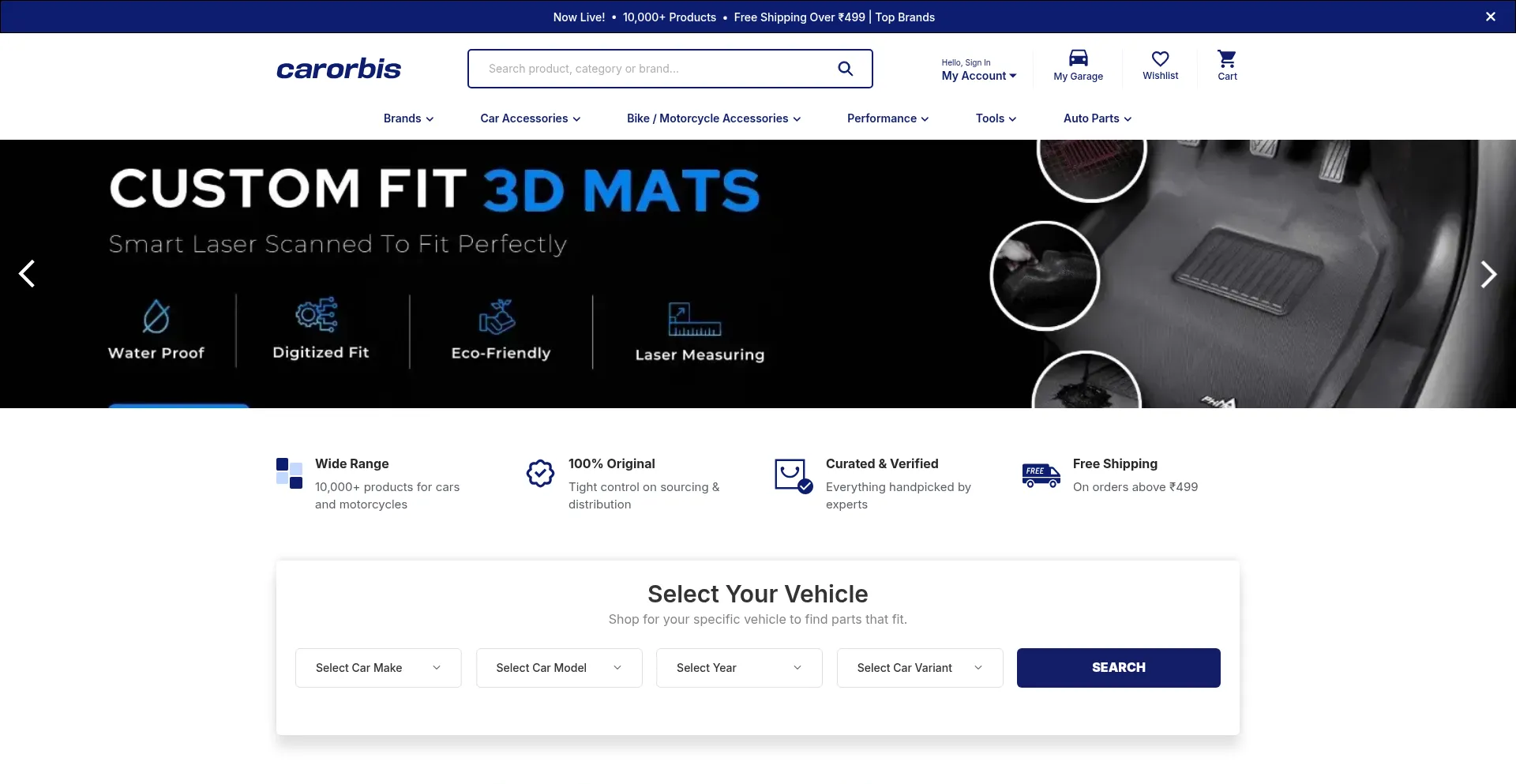1516x784 pixels.
Task: Click the Digitized Fit gear icon
Action: click(317, 314)
